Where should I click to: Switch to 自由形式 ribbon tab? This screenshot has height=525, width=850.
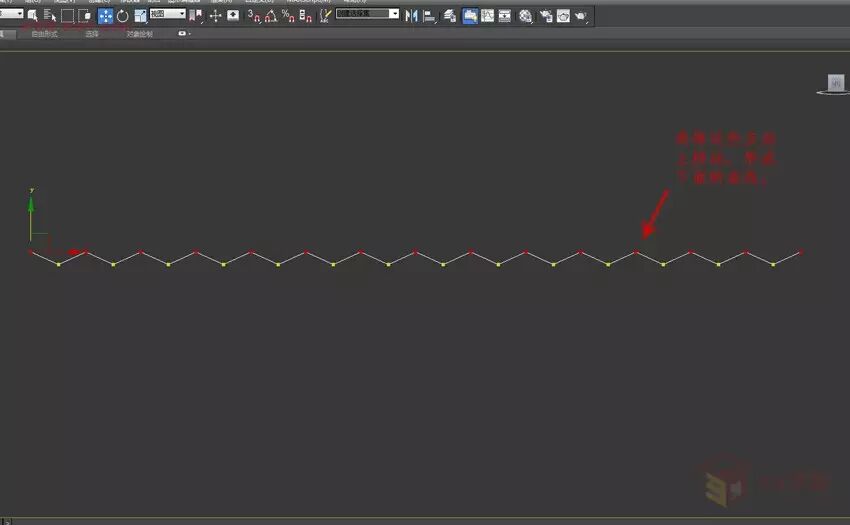click(44, 34)
